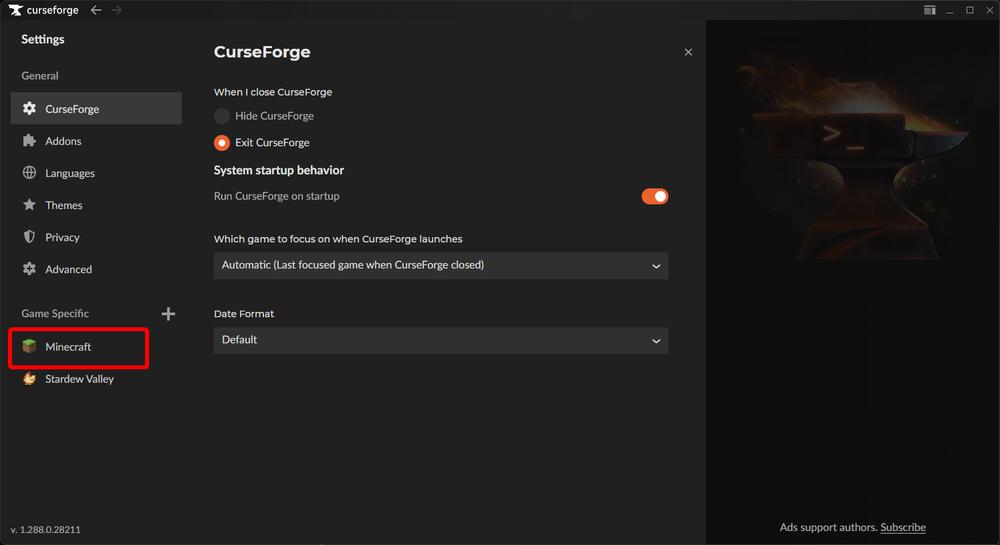Toggle the sidebar layout icon in title bar
Image resolution: width=1000 pixels, height=545 pixels.
pyautogui.click(x=930, y=10)
